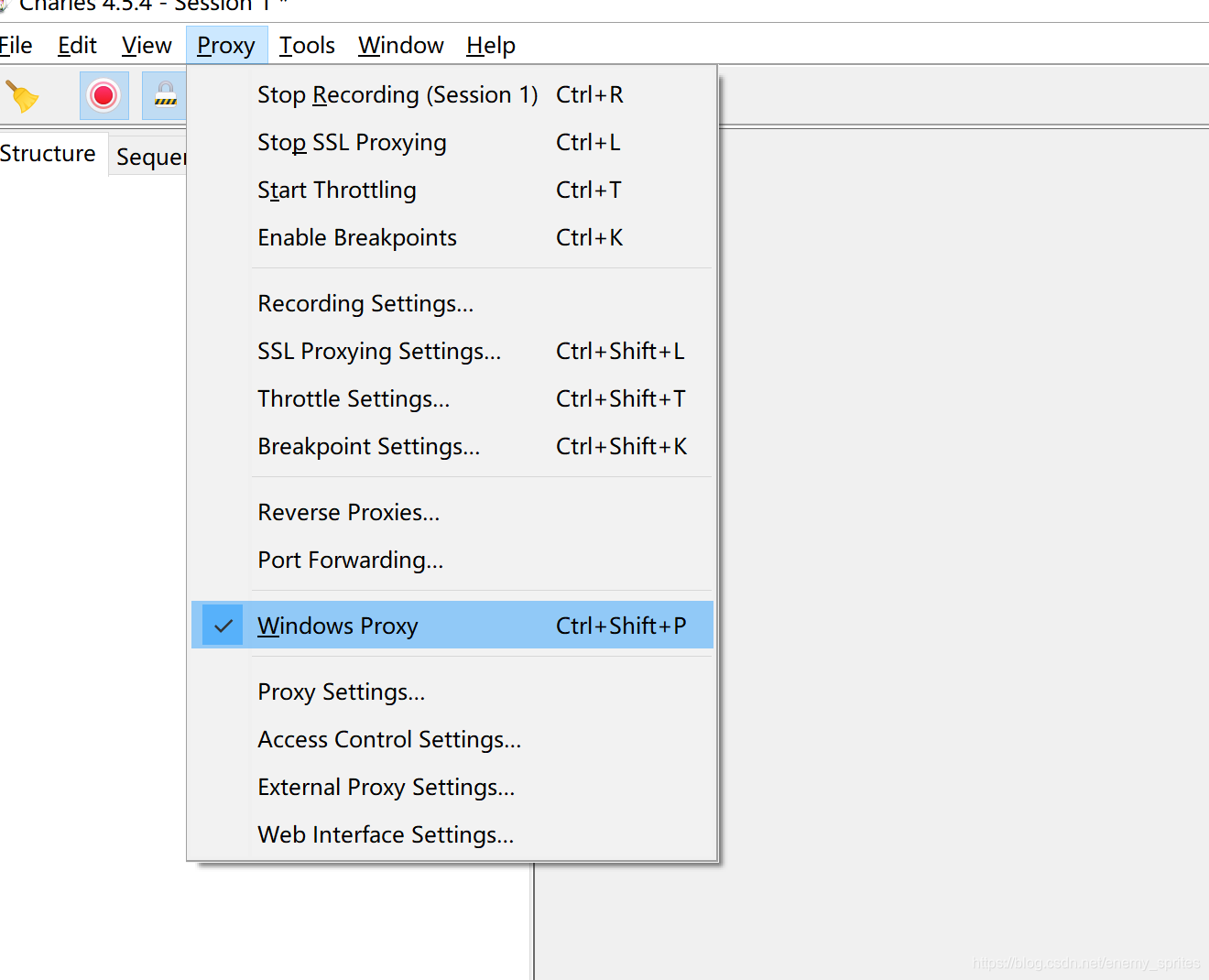Open External Proxy Settings...
The width and height of the screenshot is (1209, 980).
tap(452, 788)
